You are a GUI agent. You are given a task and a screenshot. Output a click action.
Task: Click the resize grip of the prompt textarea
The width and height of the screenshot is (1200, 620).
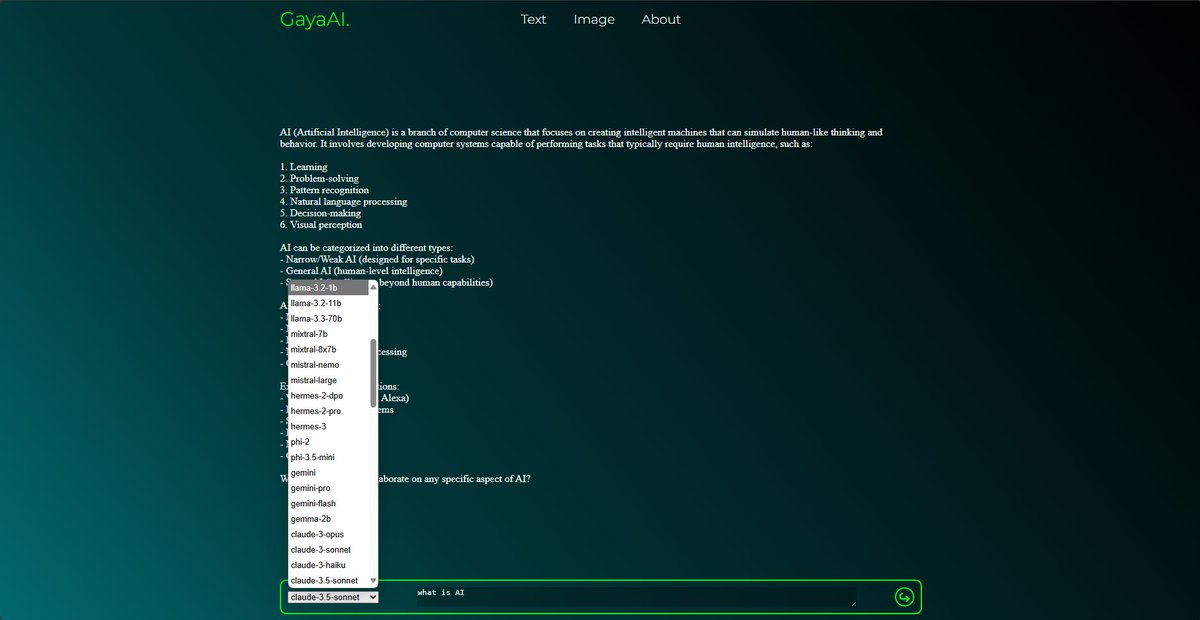tap(853, 603)
